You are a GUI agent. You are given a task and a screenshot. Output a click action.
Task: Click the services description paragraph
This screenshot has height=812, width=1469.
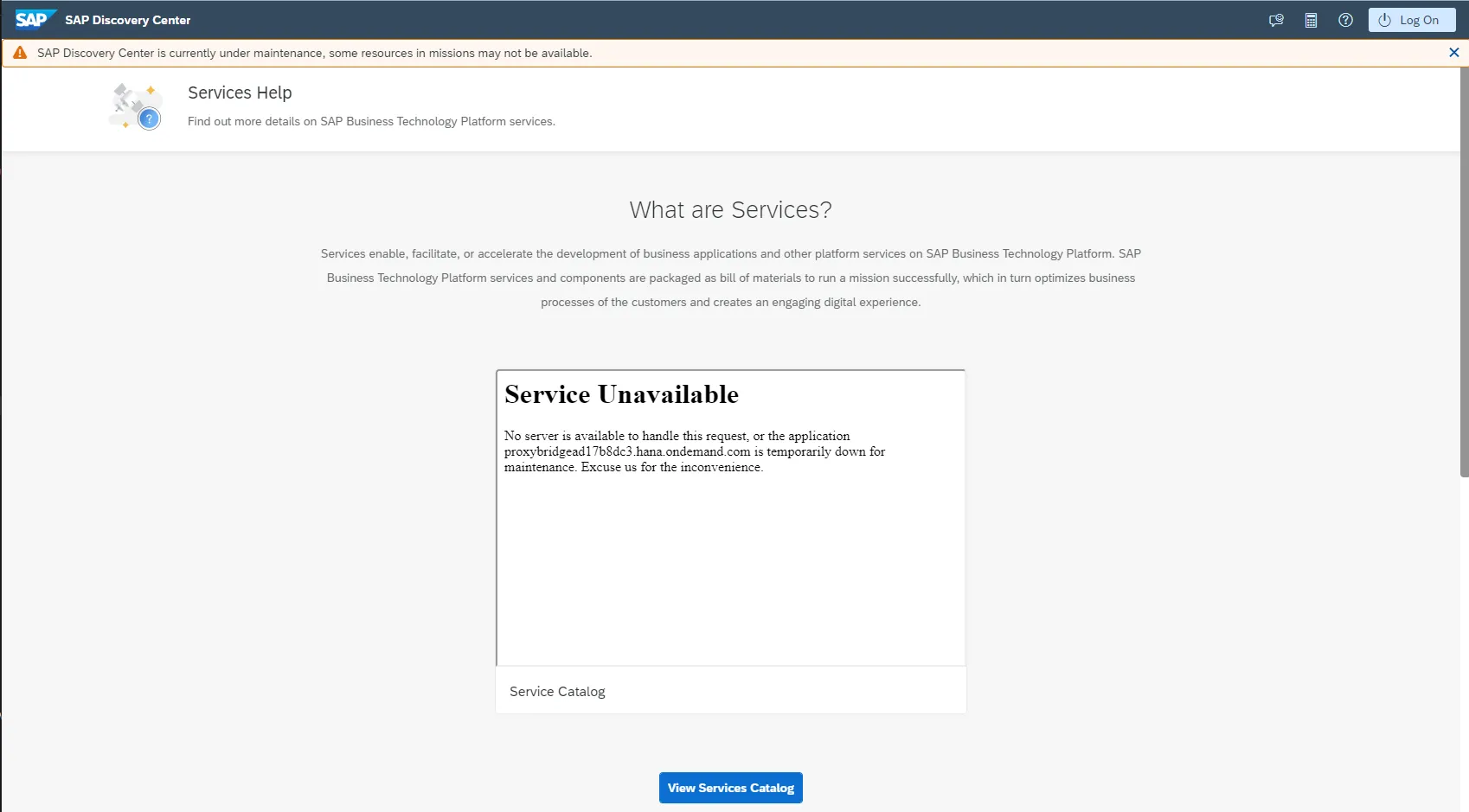pos(730,278)
